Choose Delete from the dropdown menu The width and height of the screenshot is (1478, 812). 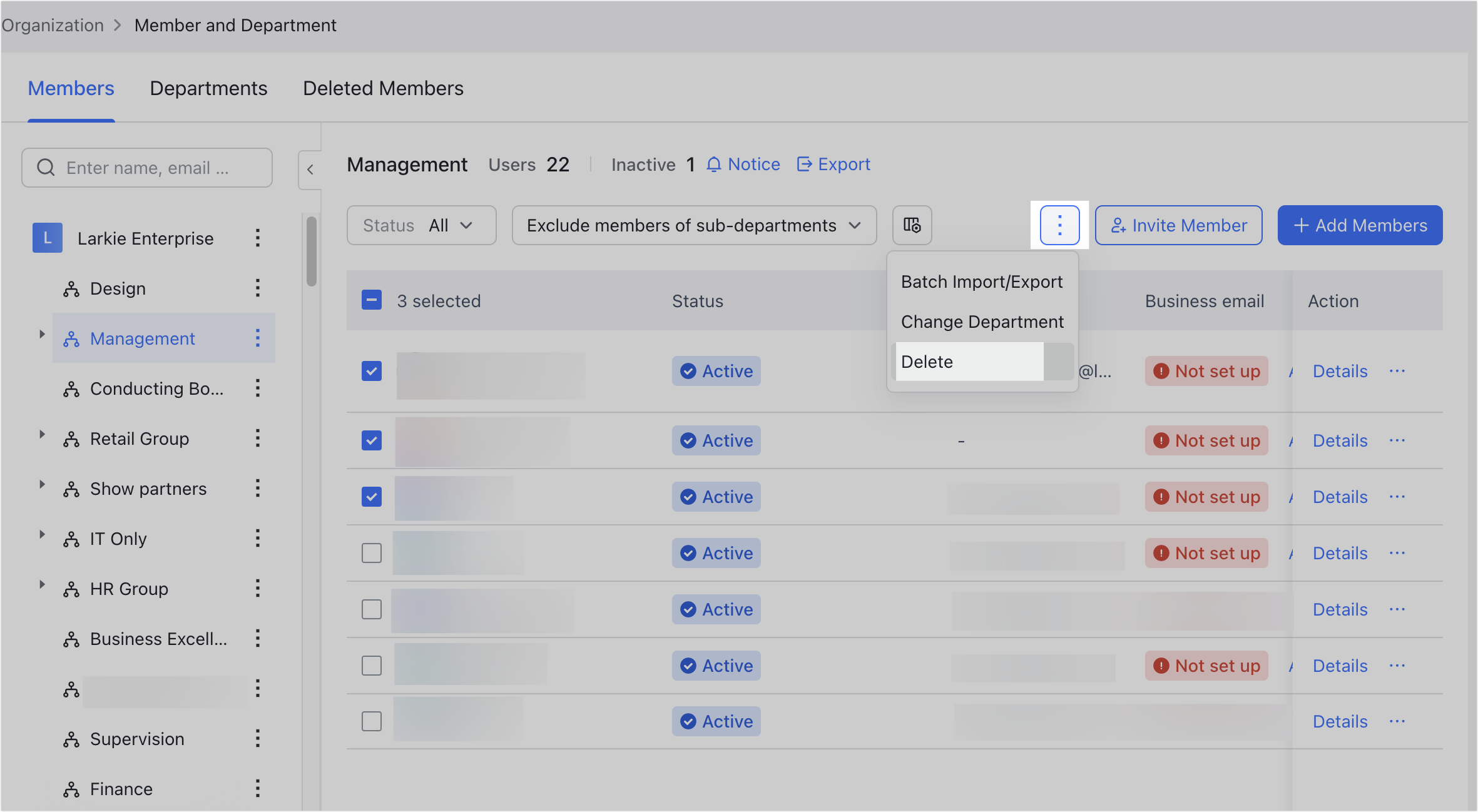click(982, 362)
